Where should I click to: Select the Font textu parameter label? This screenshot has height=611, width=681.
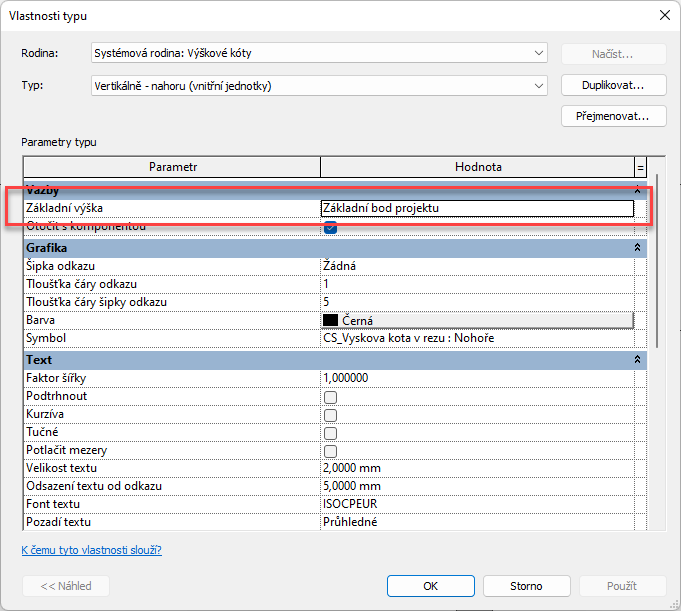click(x=53, y=504)
